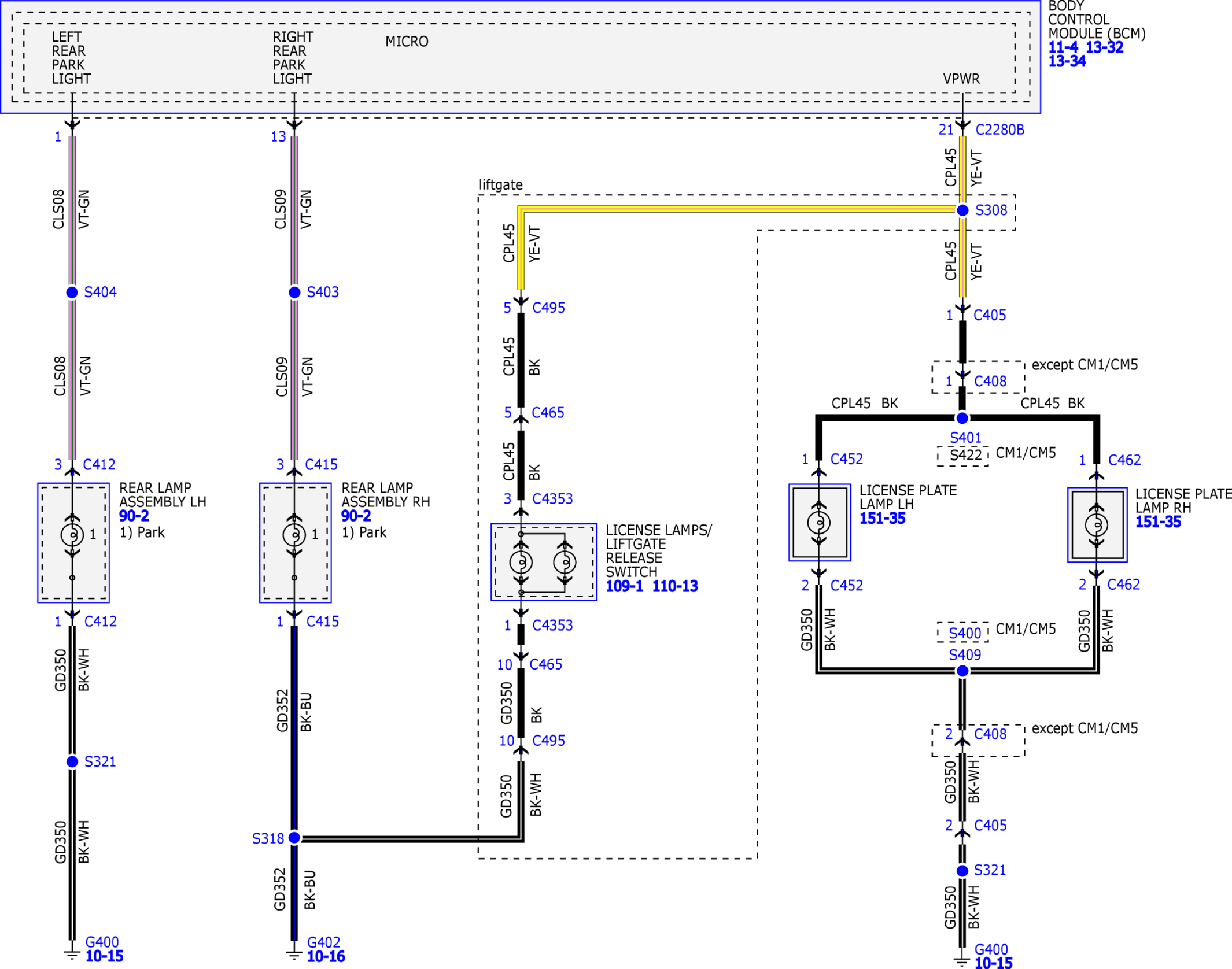Open 151-35 link under License Plate Lamp LH
Viewport: 1232px width, 969px height.
click(883, 519)
